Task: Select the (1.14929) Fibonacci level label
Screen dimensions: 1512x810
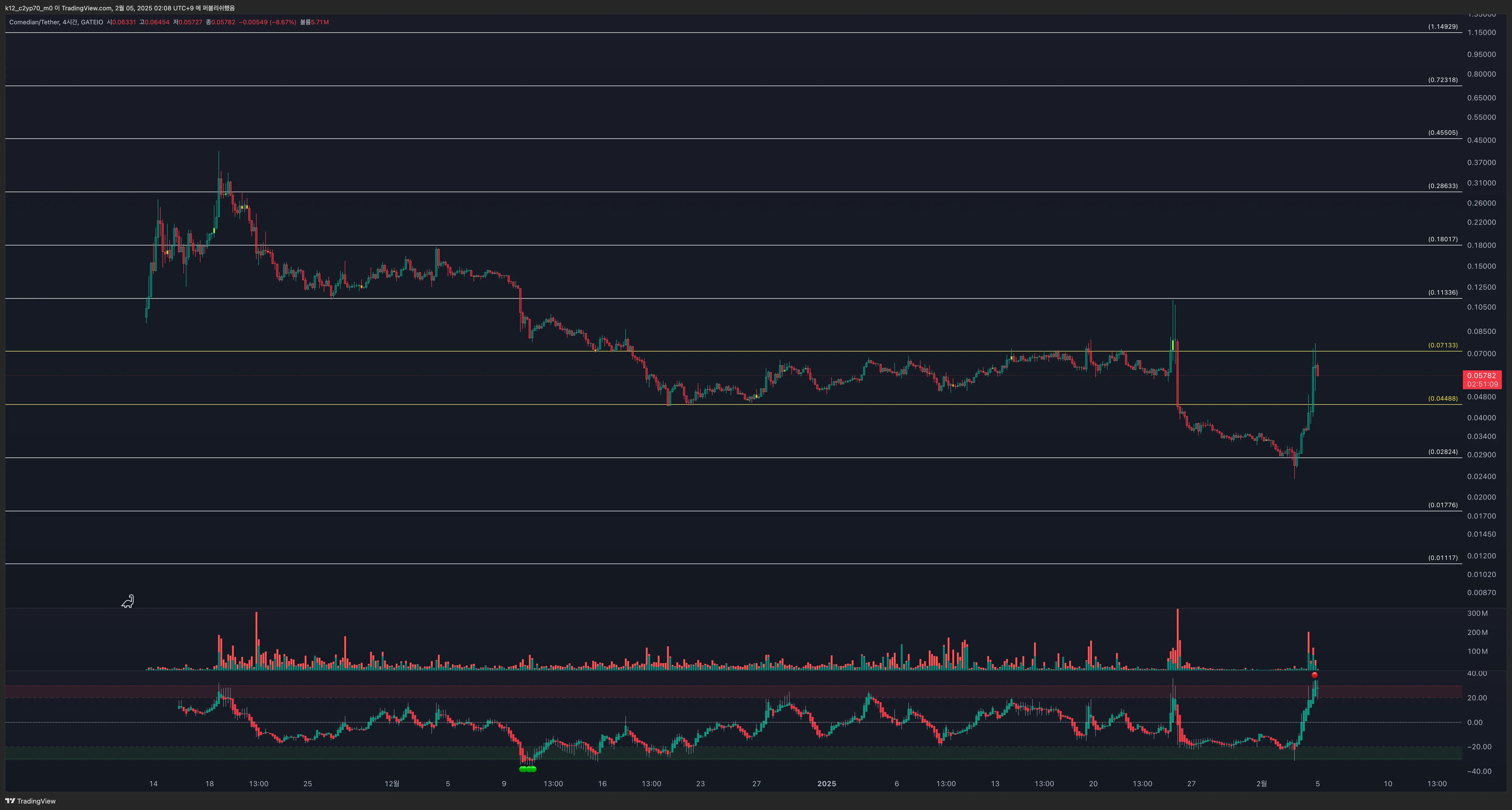Action: (1443, 26)
